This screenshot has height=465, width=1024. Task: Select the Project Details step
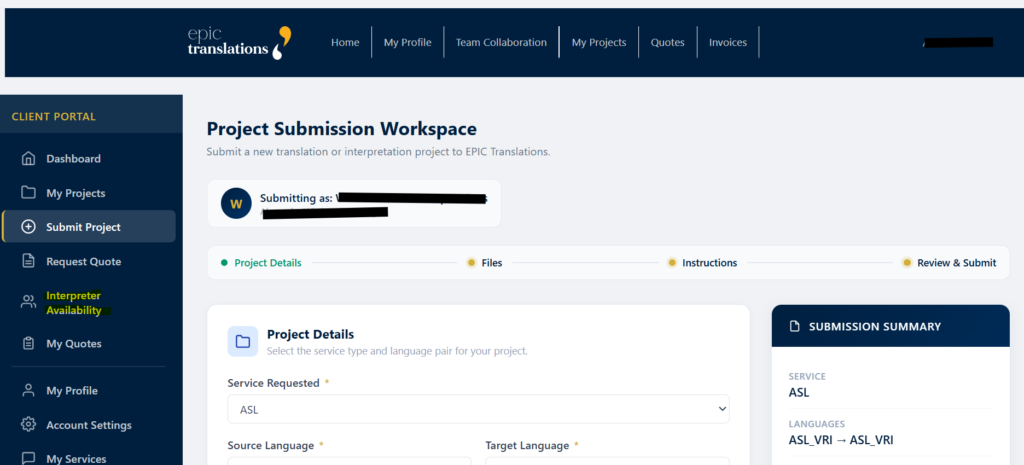[x=261, y=263]
